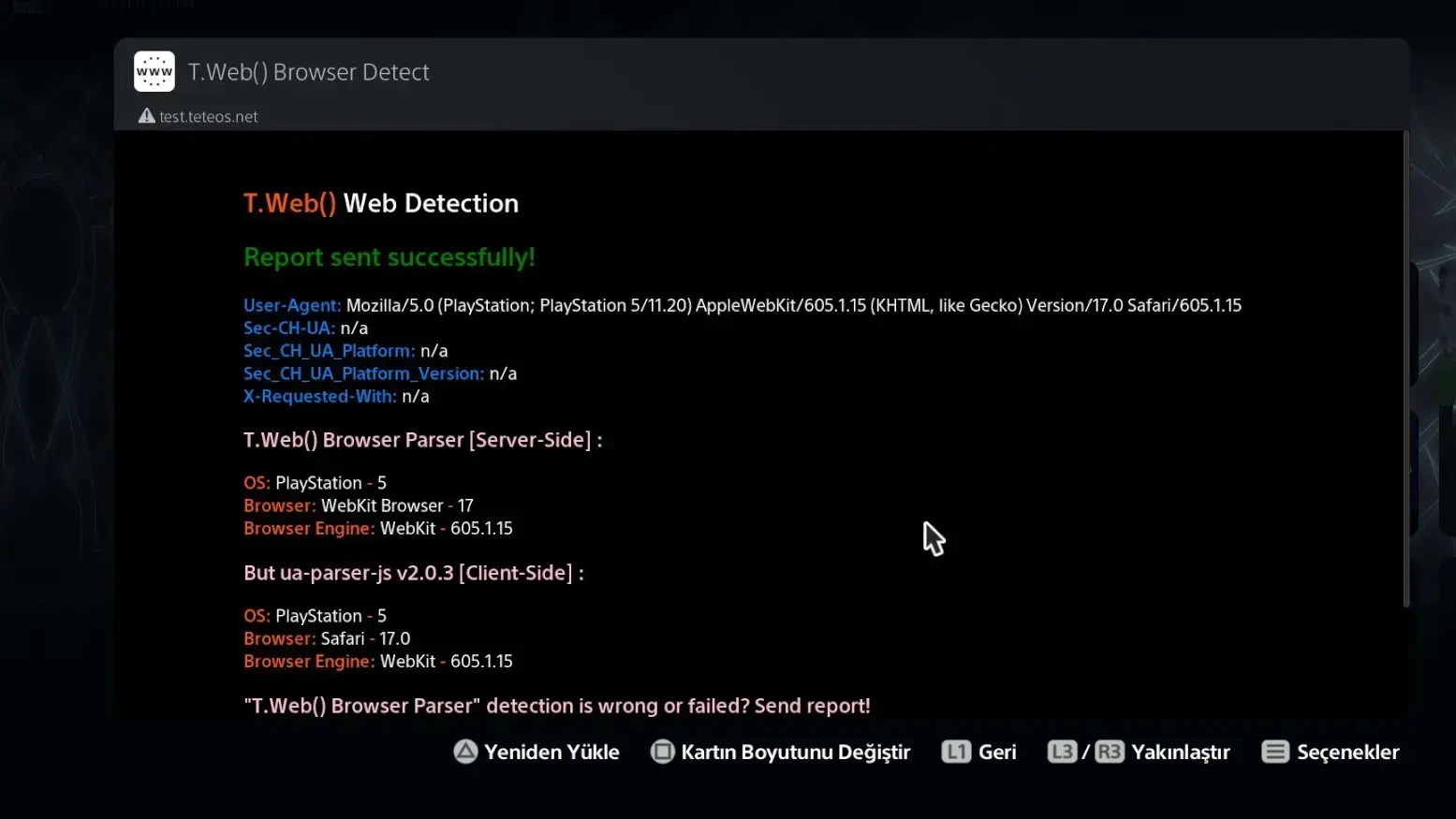Click the 'X-Requested-With:' label
Viewport: 1456px width, 819px height.
point(320,396)
